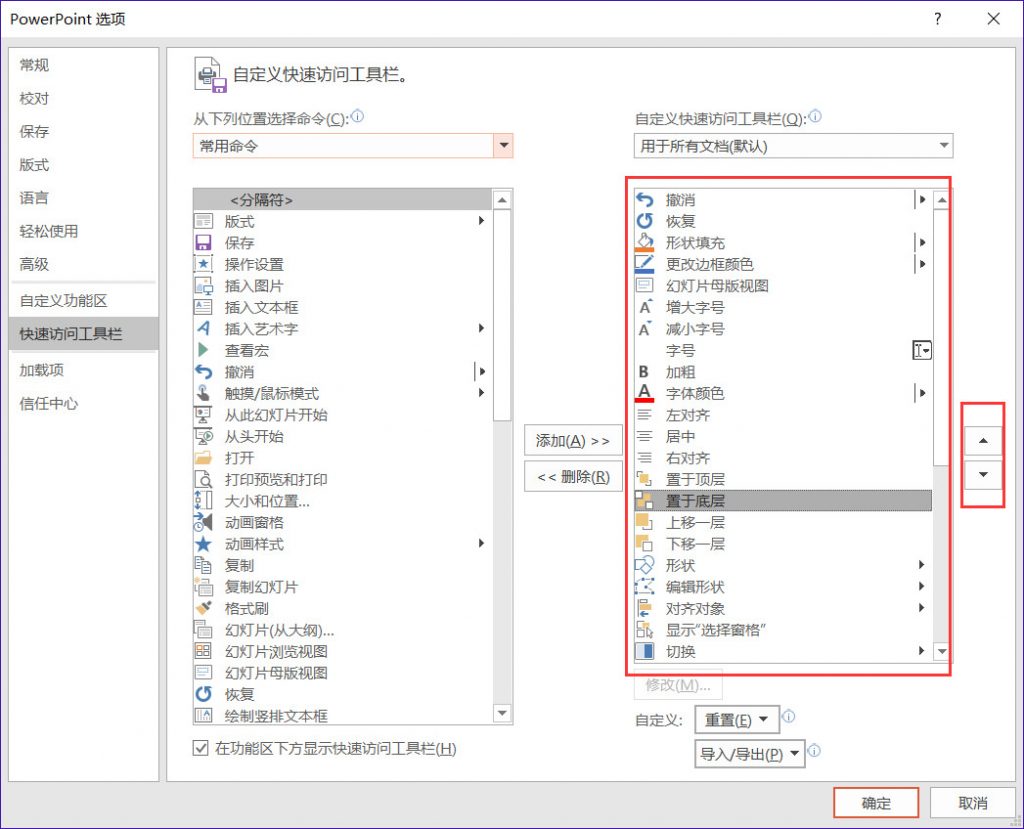This screenshot has width=1024, height=829.
Task: Click the 字体颜色 red A icon
Action: (x=645, y=393)
